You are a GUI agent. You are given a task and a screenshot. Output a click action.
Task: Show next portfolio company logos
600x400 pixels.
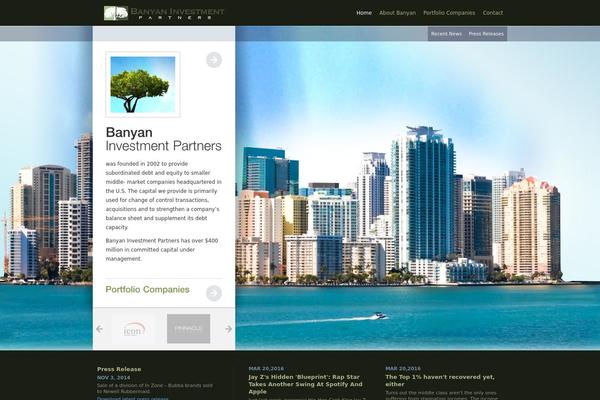coord(228,329)
